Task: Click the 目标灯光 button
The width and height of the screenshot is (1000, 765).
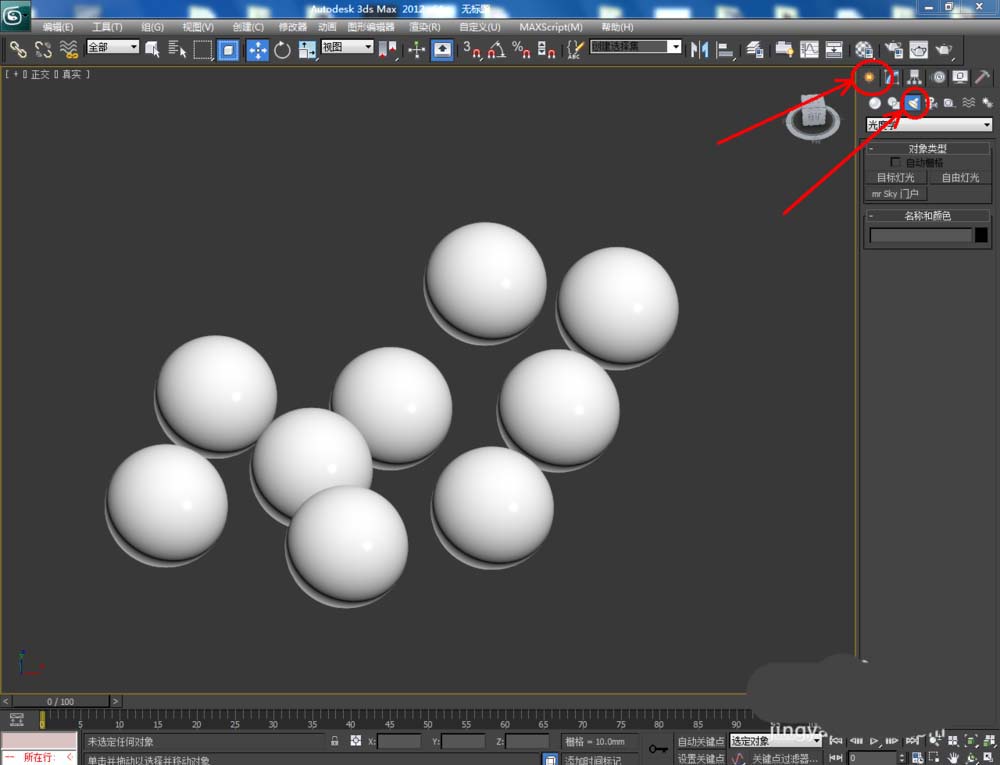Action: [895, 178]
